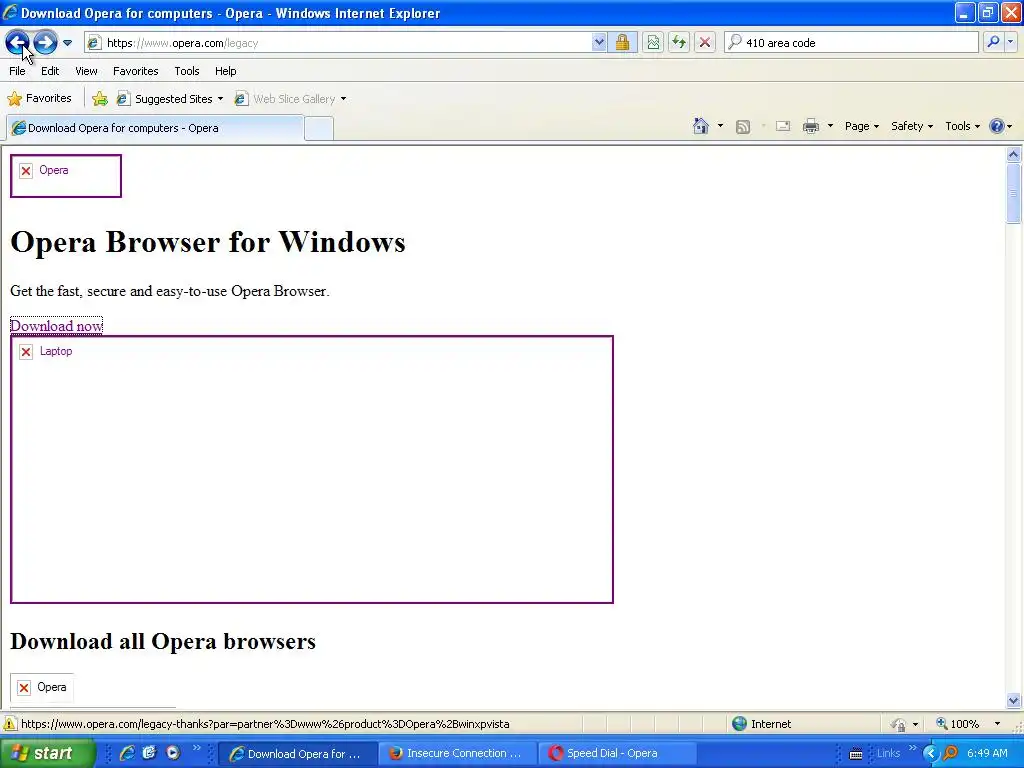Add page to Favorites Bar icon

100,99
